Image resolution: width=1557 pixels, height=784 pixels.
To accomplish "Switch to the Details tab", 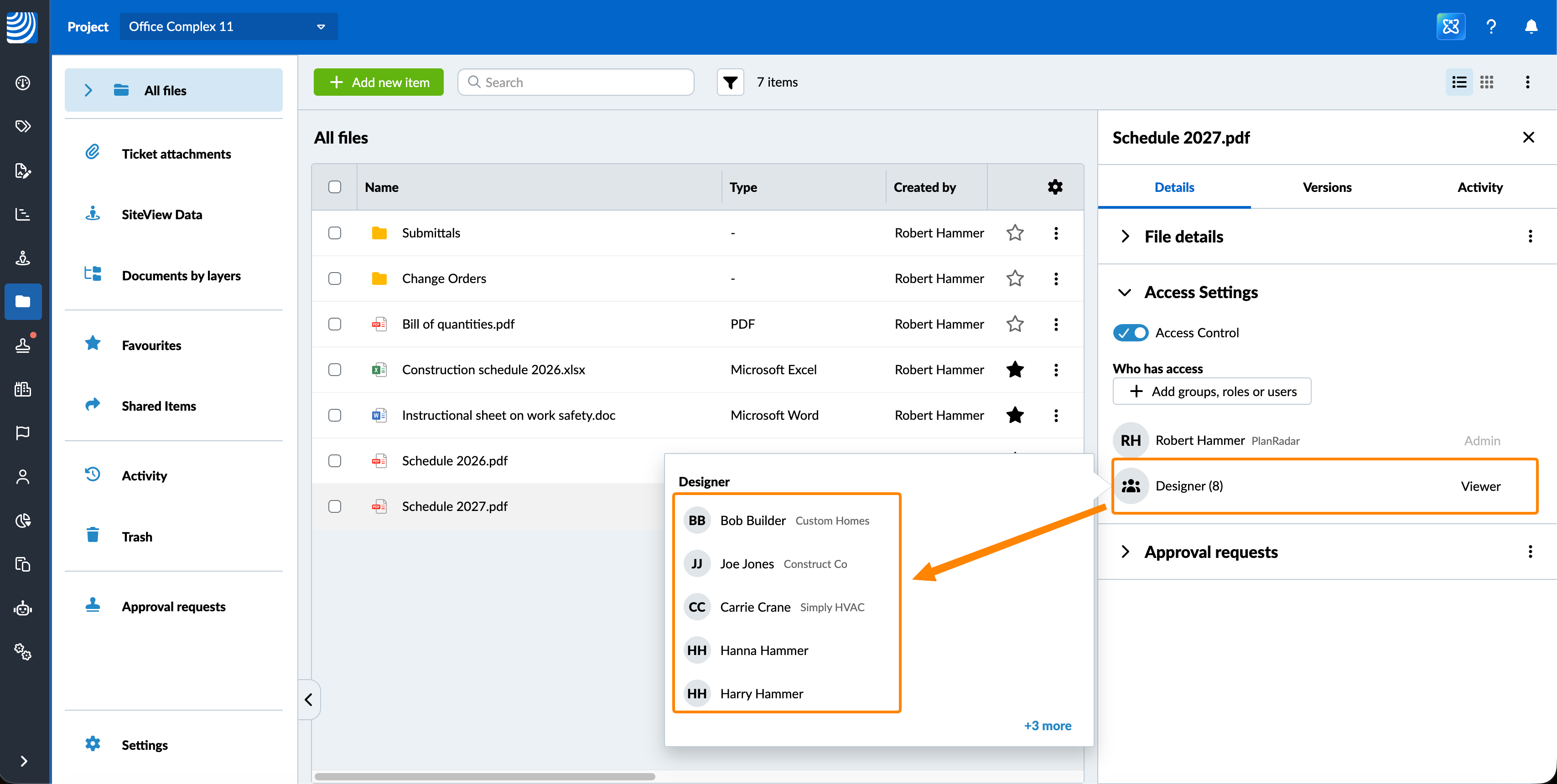I will [1174, 187].
